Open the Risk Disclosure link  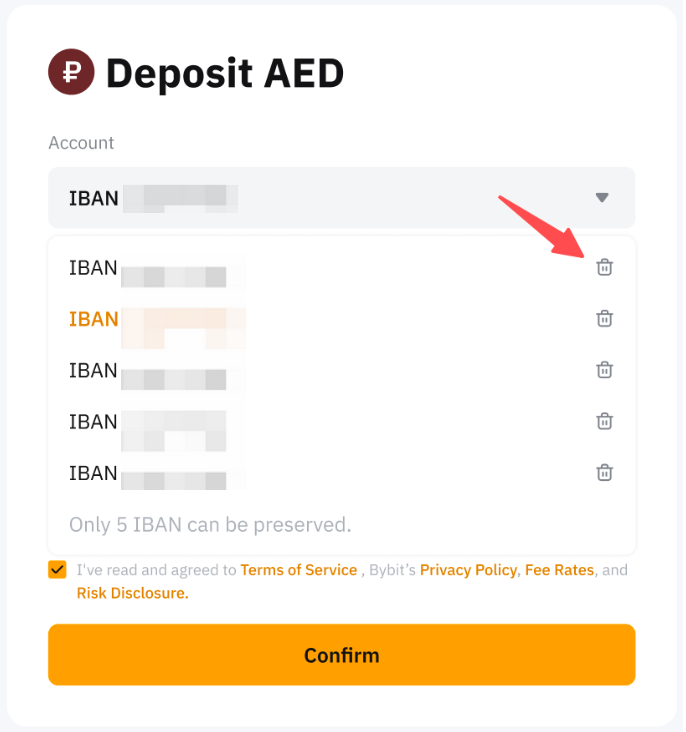[131, 593]
